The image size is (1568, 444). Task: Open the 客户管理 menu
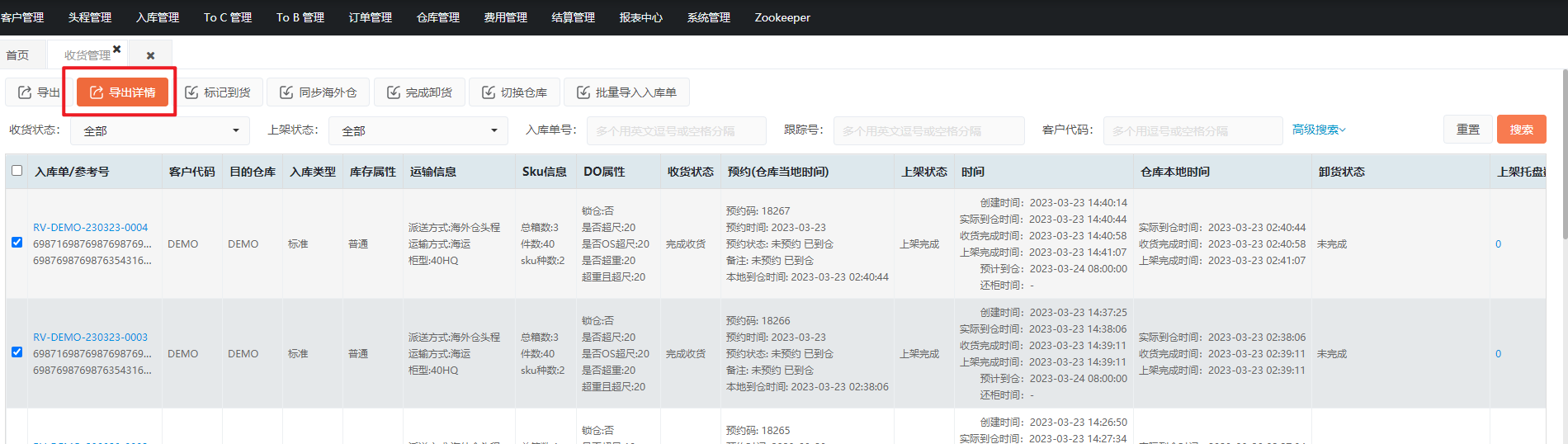[x=22, y=17]
